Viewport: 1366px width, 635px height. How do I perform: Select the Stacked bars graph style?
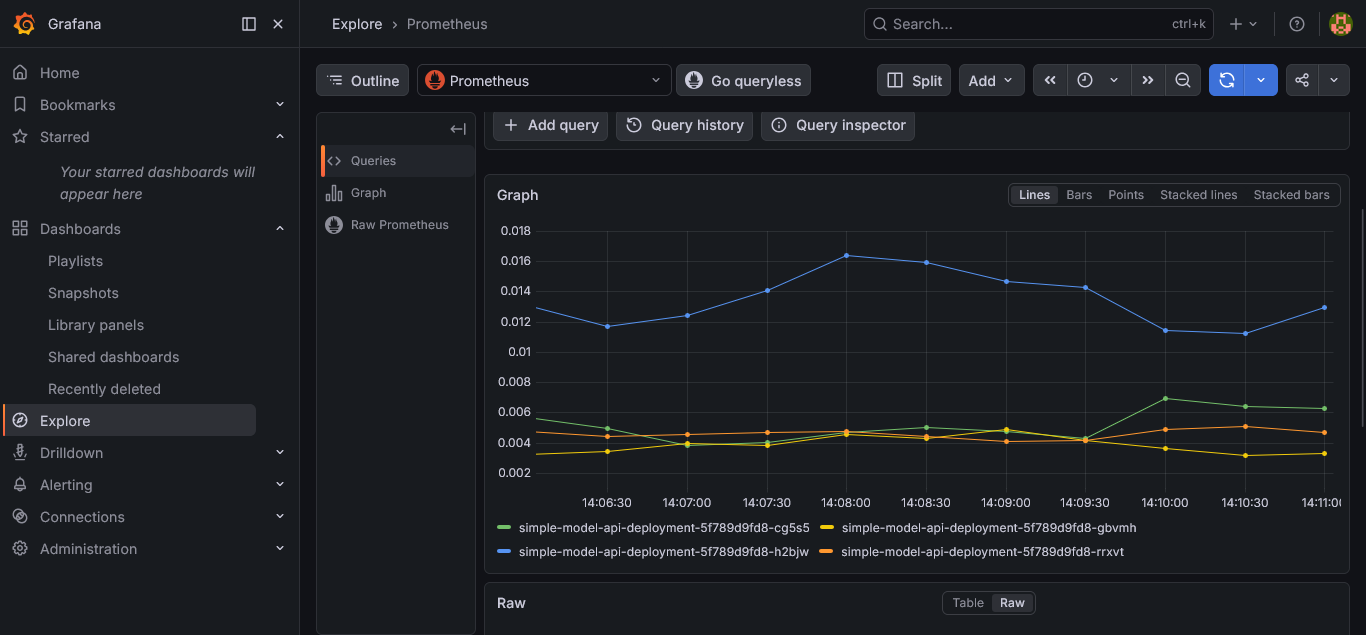1291,195
